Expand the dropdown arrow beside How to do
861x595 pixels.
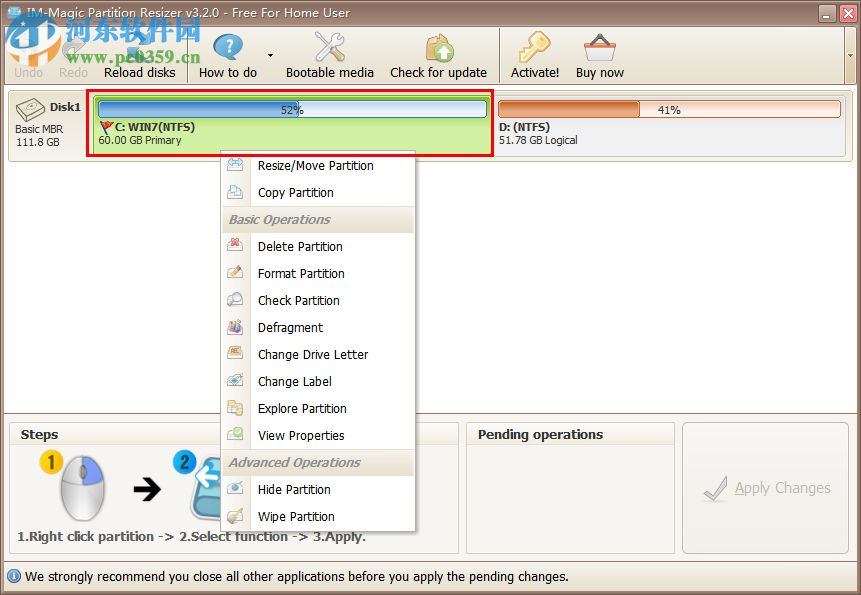(x=270, y=55)
